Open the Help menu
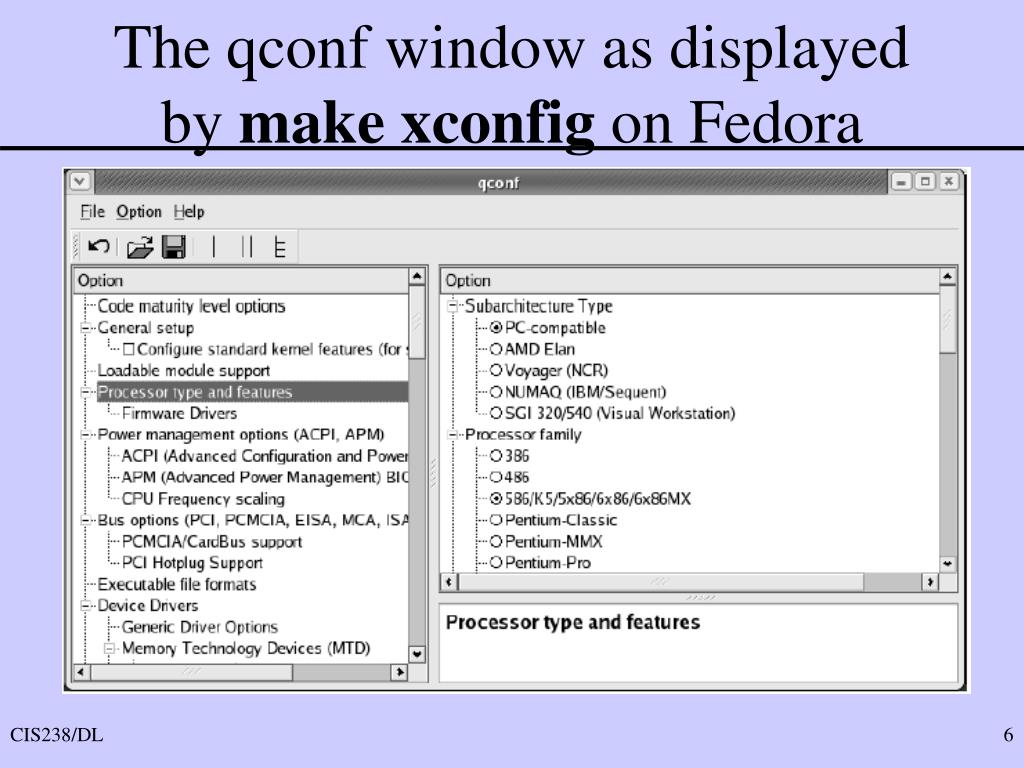The height and width of the screenshot is (768, 1024). point(189,212)
